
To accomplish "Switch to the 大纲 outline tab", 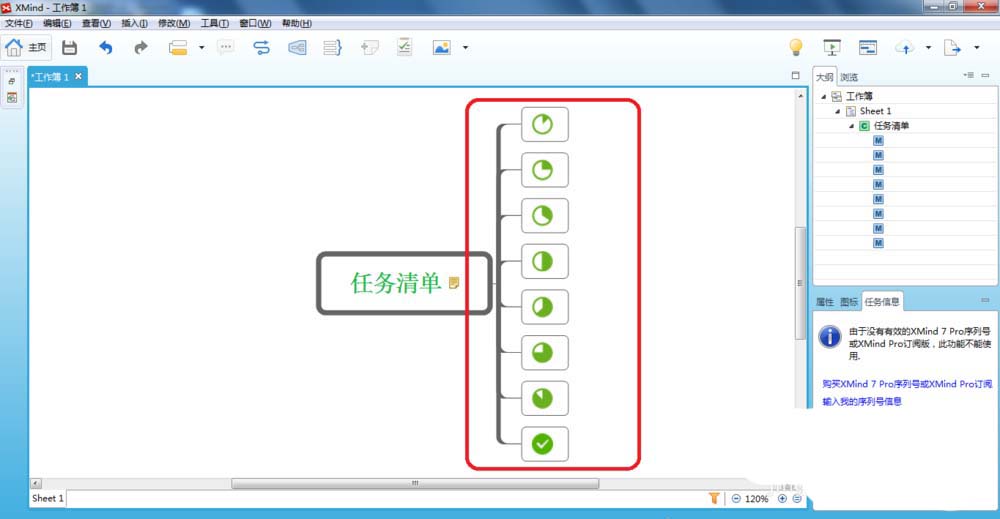I will [825, 77].
